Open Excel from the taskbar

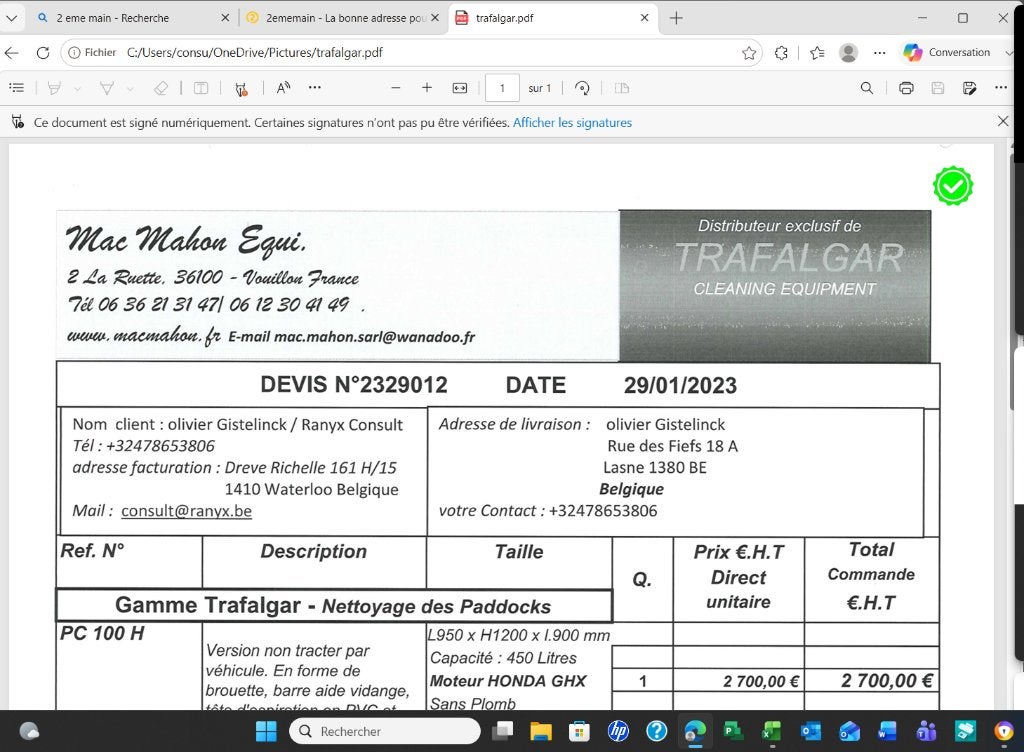pos(772,731)
